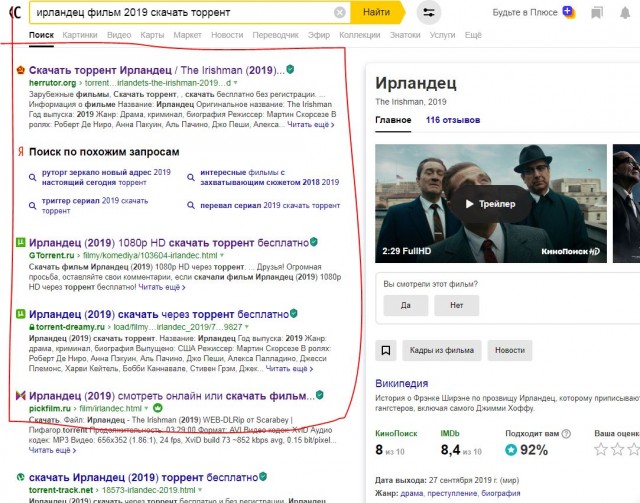Open the КиноПоиск rating link
Screen dimensions: 640x503
pyautogui.click(x=396, y=434)
